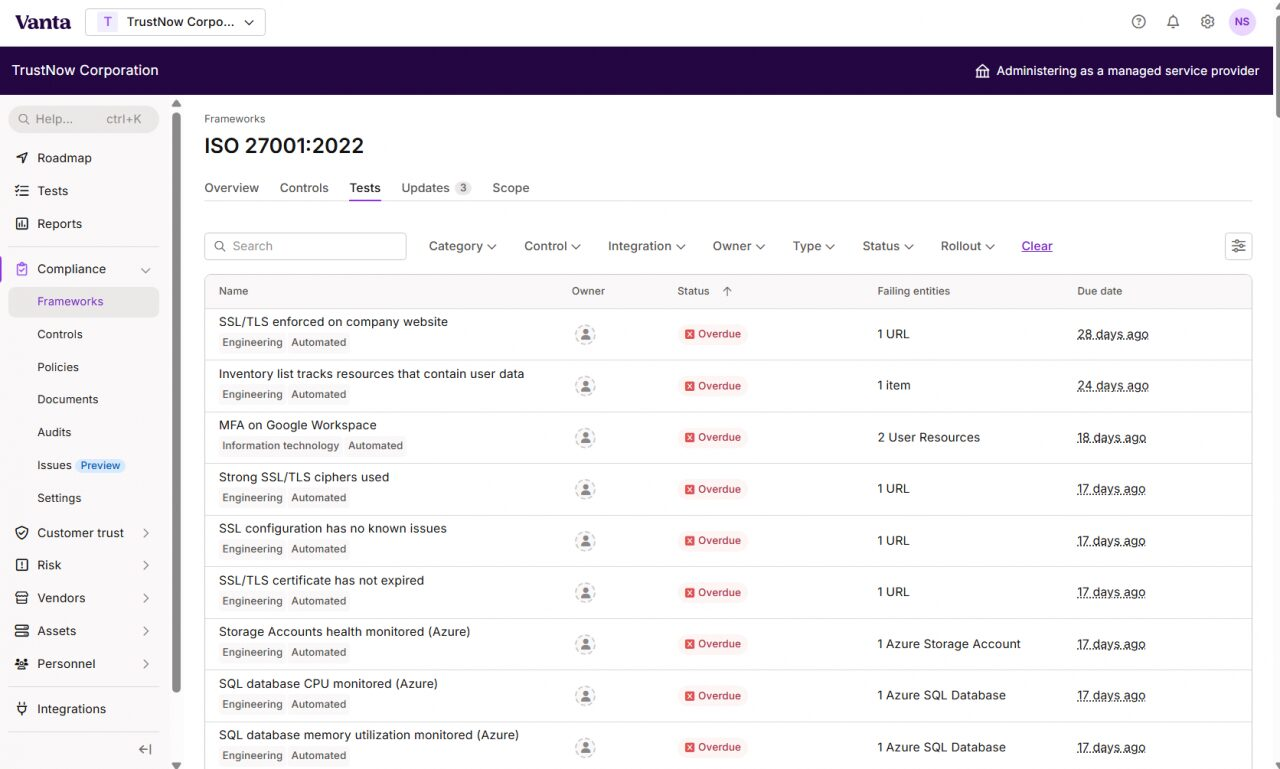Click the owner avatar for Storage Accounts health monitored
Screen dimensions: 1280x769
(585, 644)
